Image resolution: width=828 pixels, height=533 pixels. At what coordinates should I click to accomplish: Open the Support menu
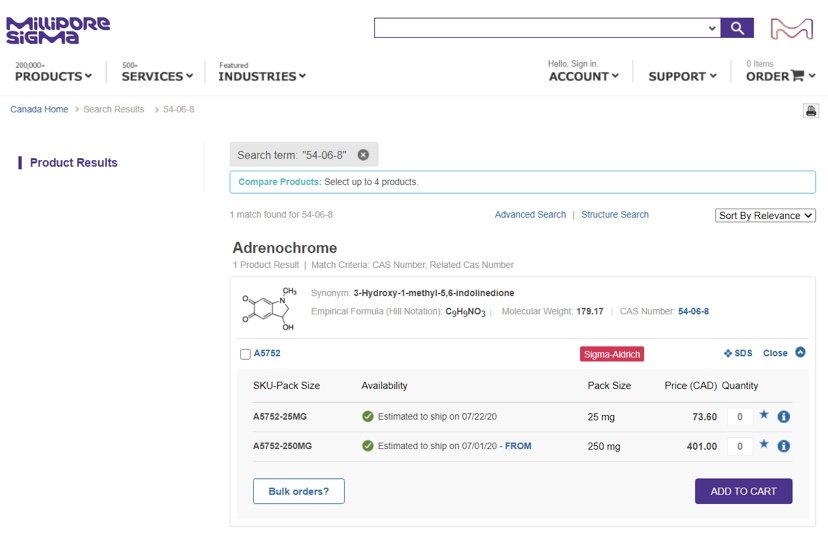[x=682, y=76]
